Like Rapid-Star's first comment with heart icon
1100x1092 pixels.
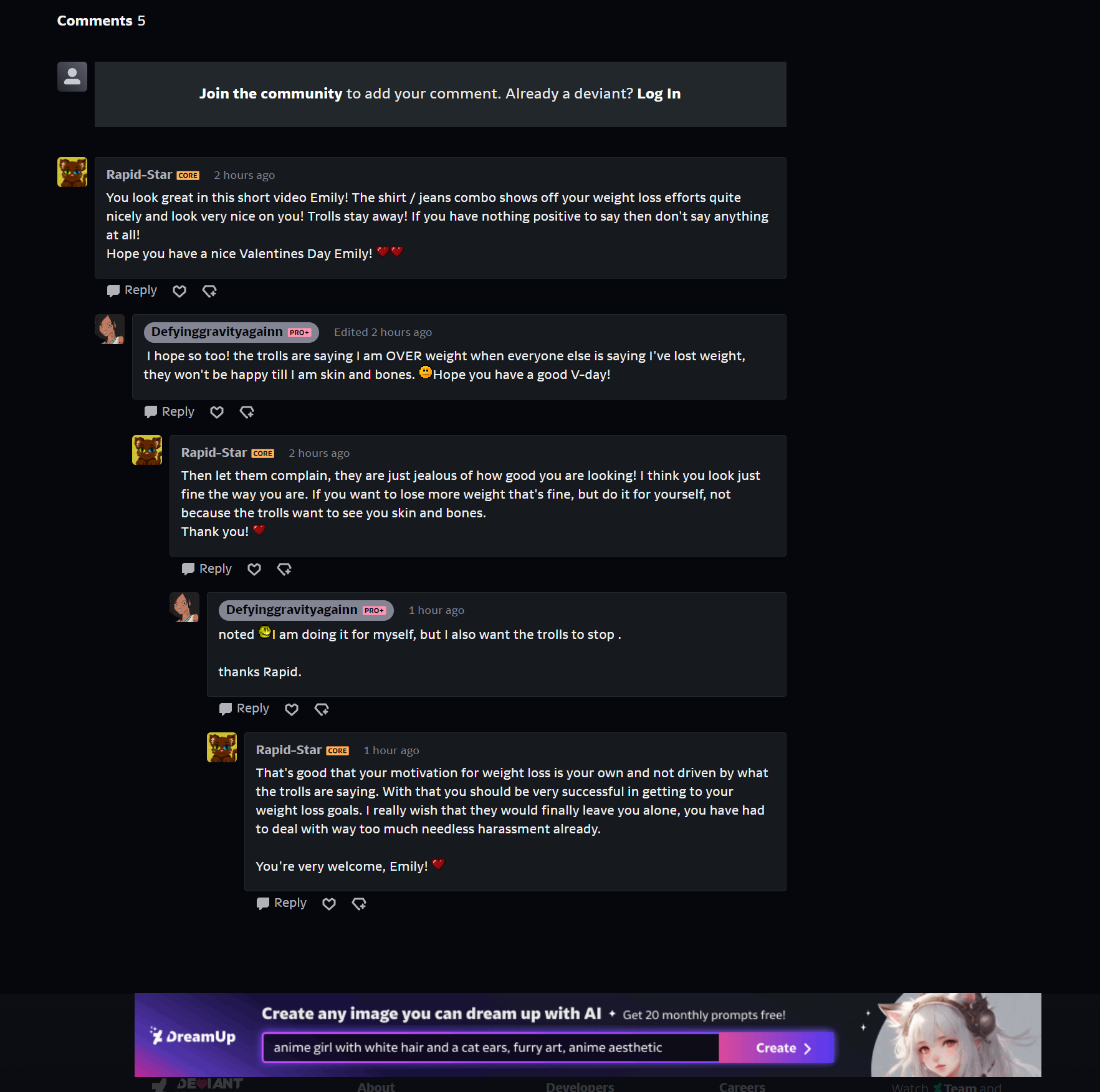[179, 291]
